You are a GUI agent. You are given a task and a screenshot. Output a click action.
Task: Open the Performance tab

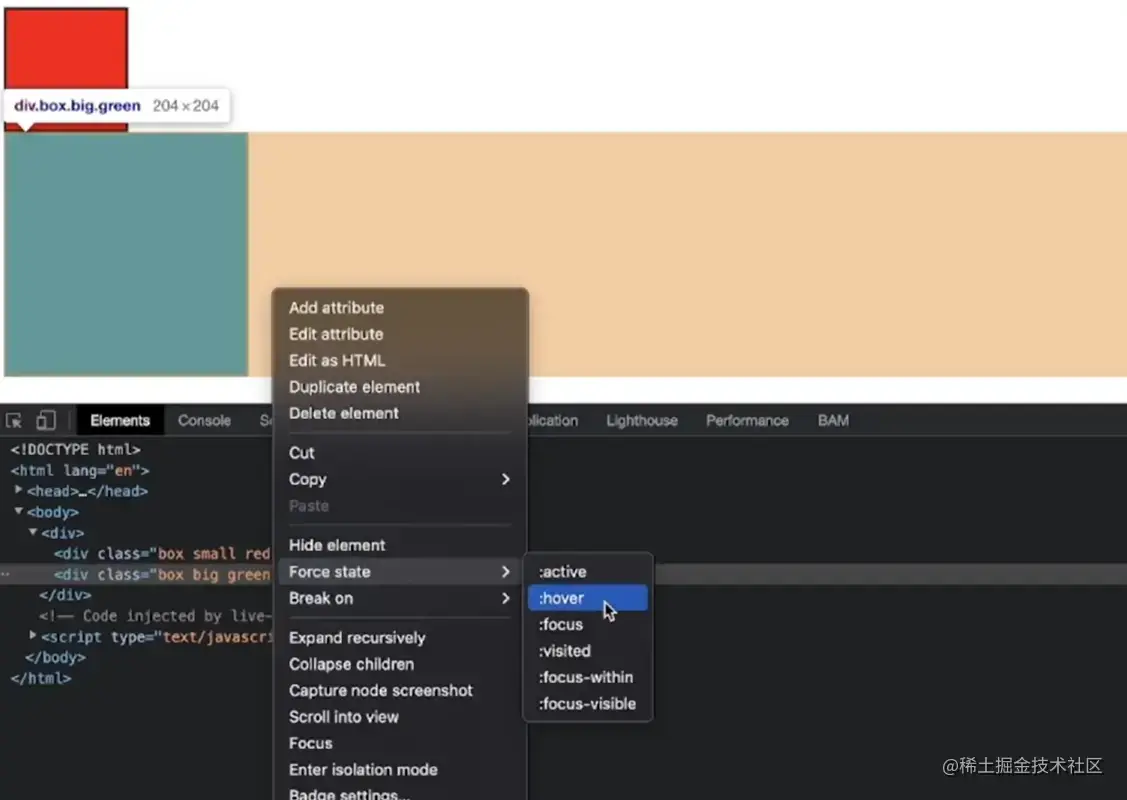747,420
